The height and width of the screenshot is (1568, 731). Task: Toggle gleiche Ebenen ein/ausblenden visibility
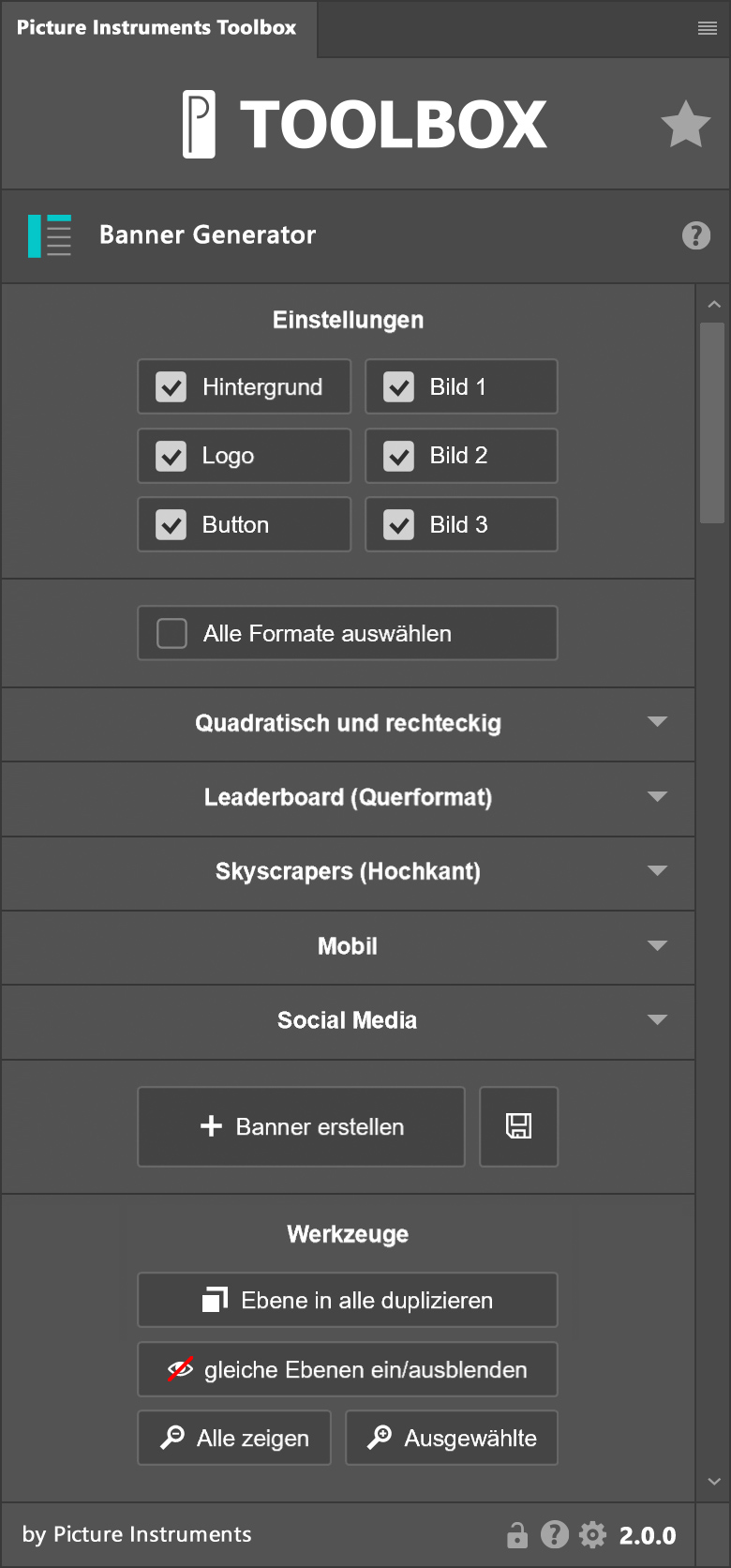[x=348, y=1369]
